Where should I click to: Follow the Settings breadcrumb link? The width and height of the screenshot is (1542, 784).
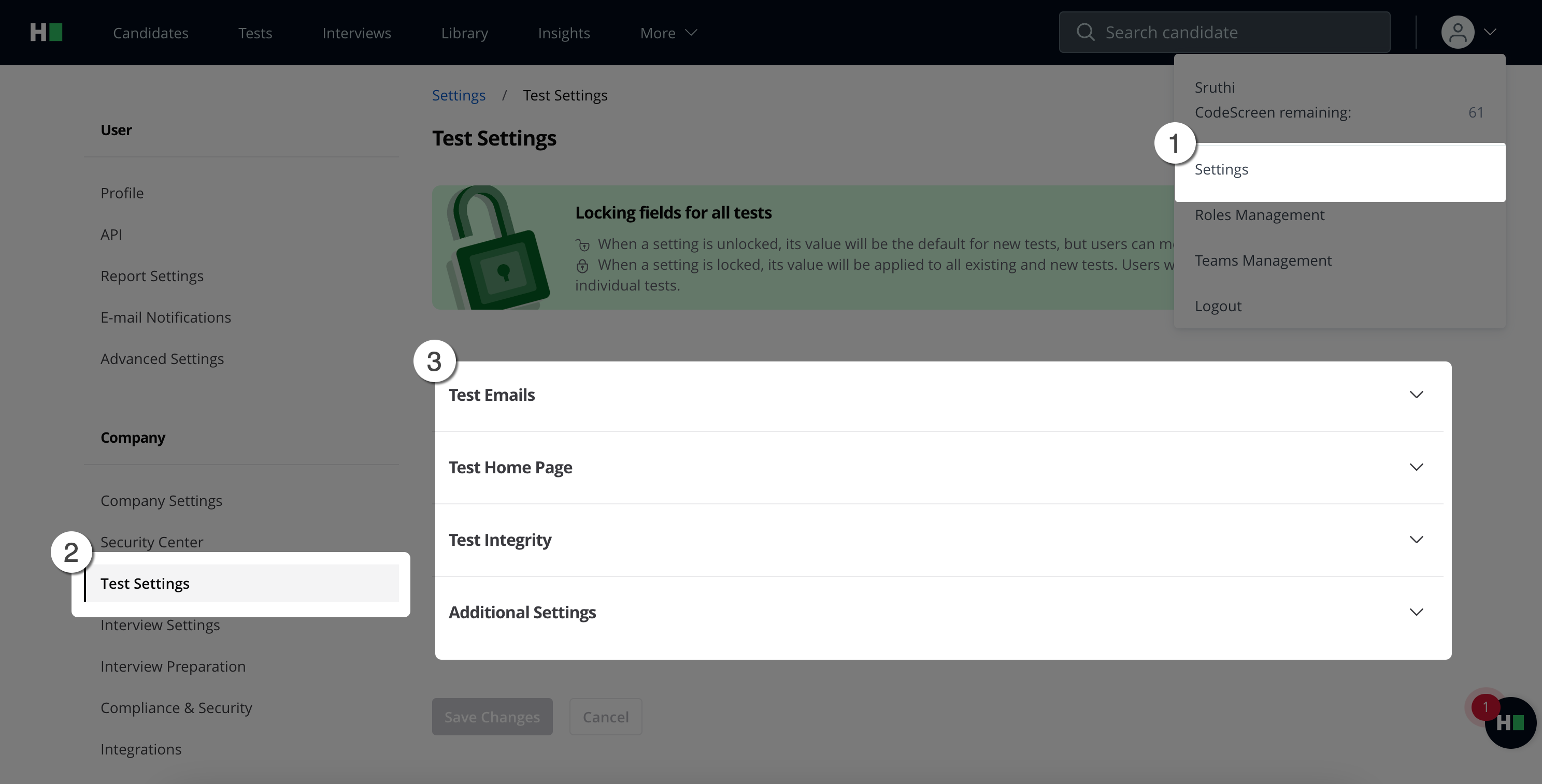tap(459, 96)
